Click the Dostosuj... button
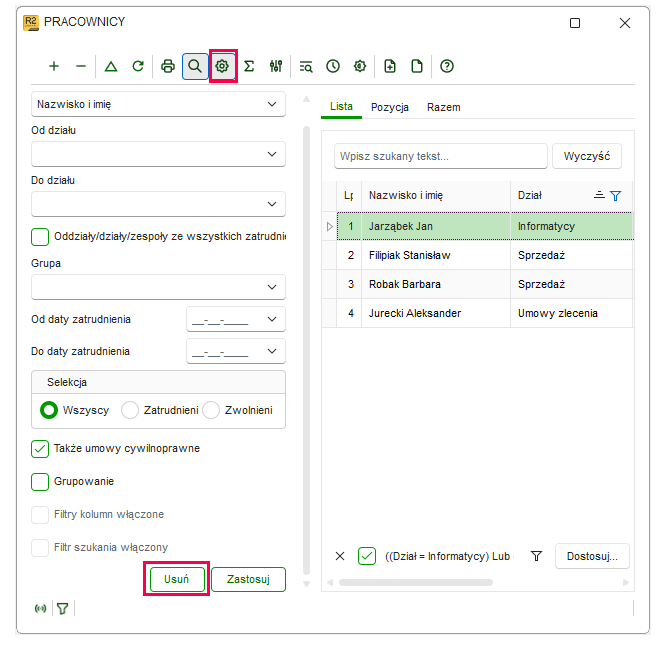 (592, 556)
